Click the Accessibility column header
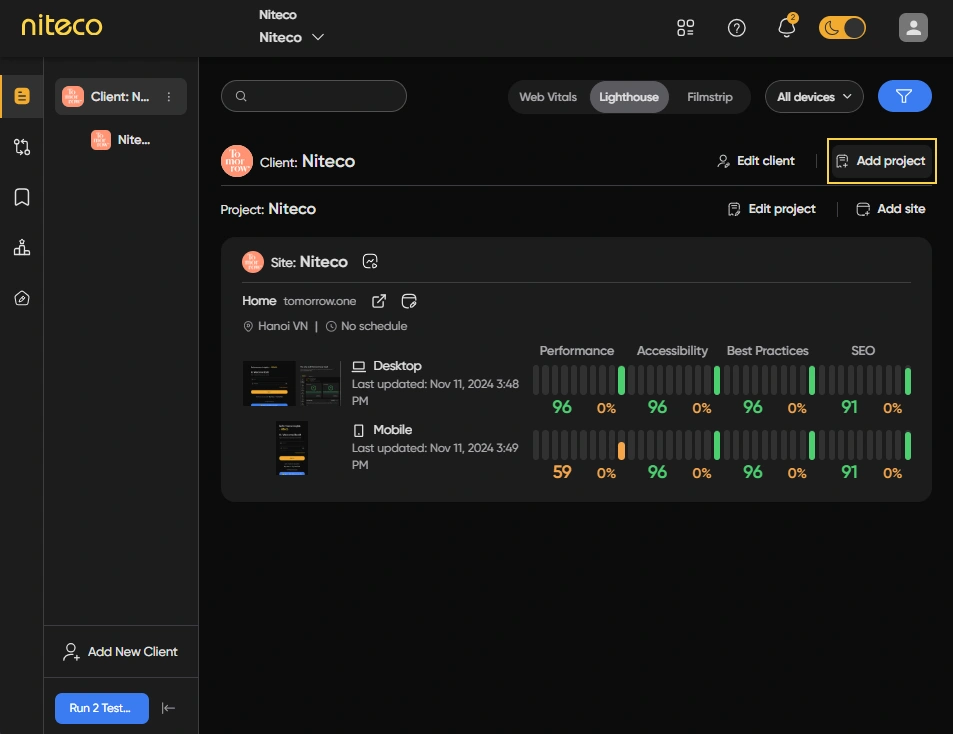Screen dimensions: 953x734 coord(672,351)
